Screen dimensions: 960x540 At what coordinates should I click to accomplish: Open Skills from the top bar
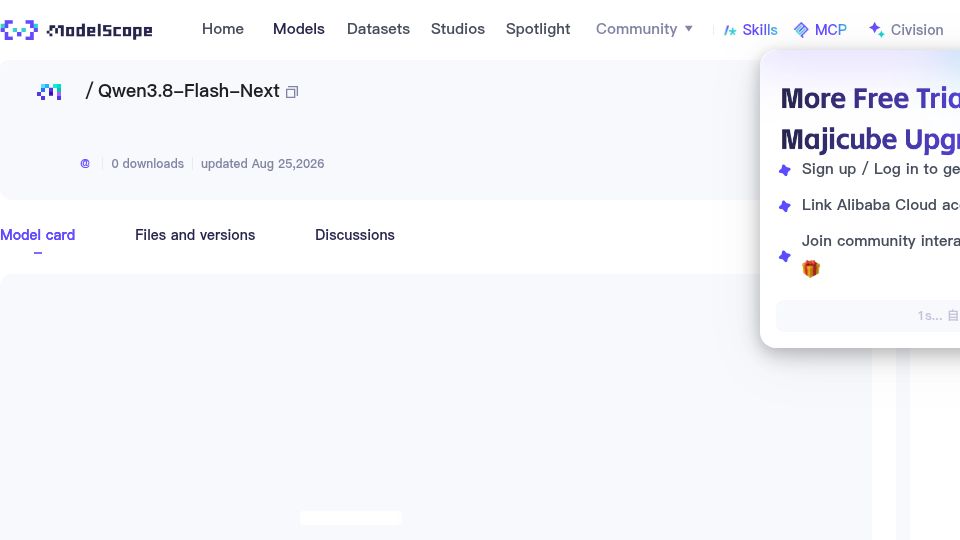[x=751, y=29]
